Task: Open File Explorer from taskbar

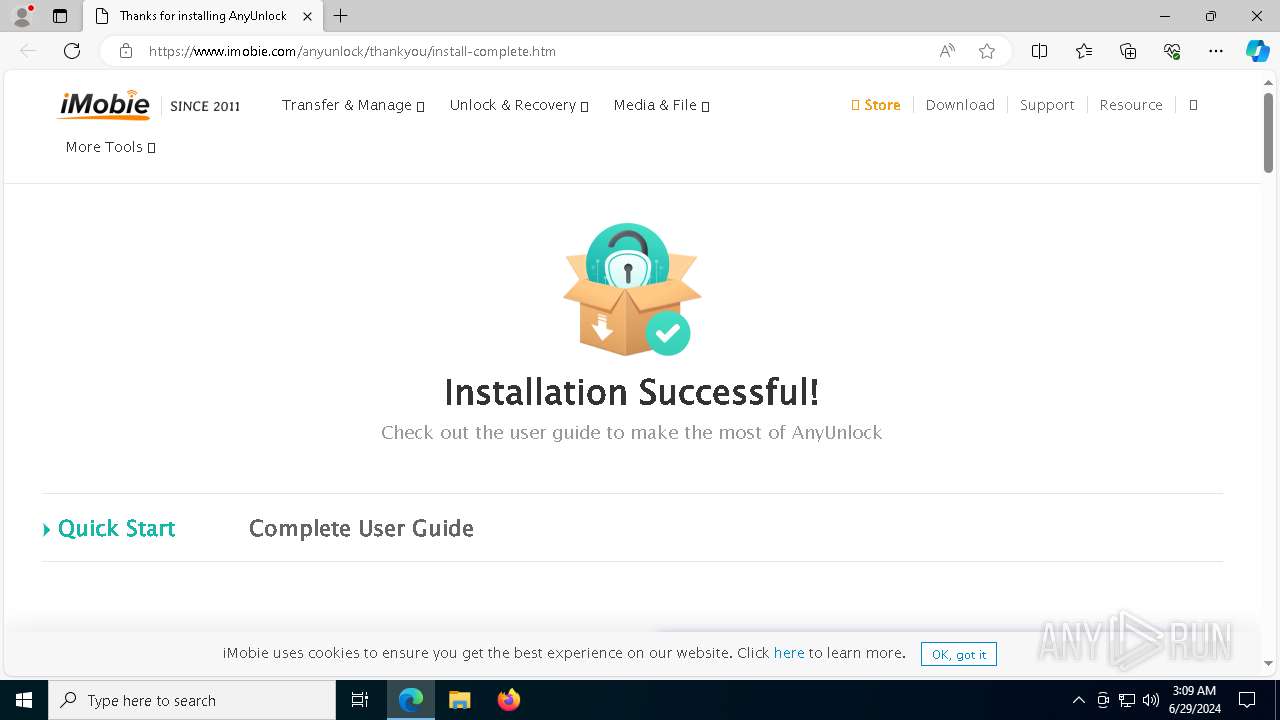Action: (459, 700)
